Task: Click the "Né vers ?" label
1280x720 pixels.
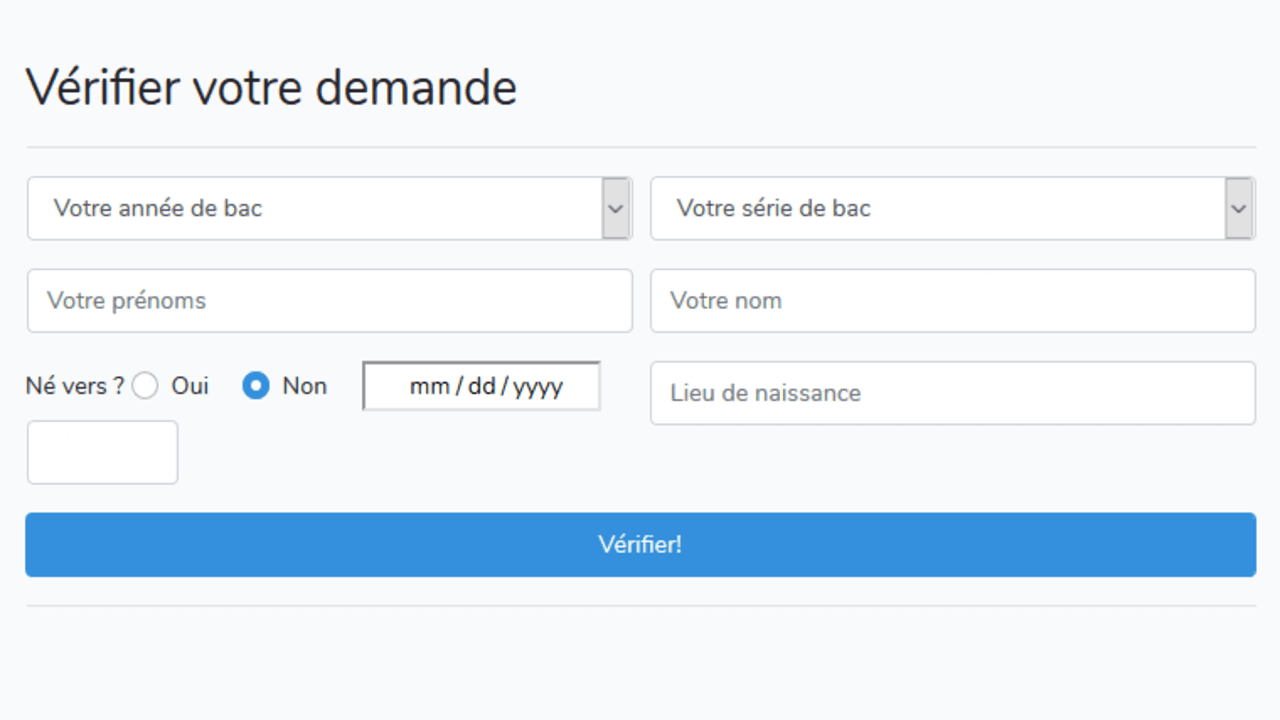Action: click(75, 386)
